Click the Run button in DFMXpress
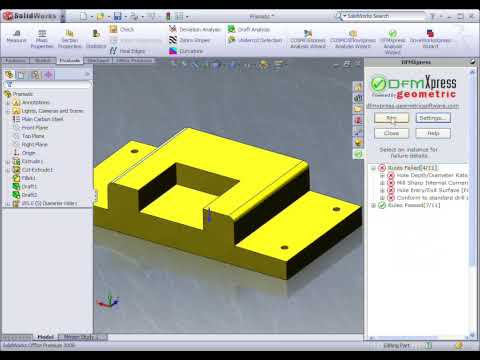480x360 pixels. point(391,118)
